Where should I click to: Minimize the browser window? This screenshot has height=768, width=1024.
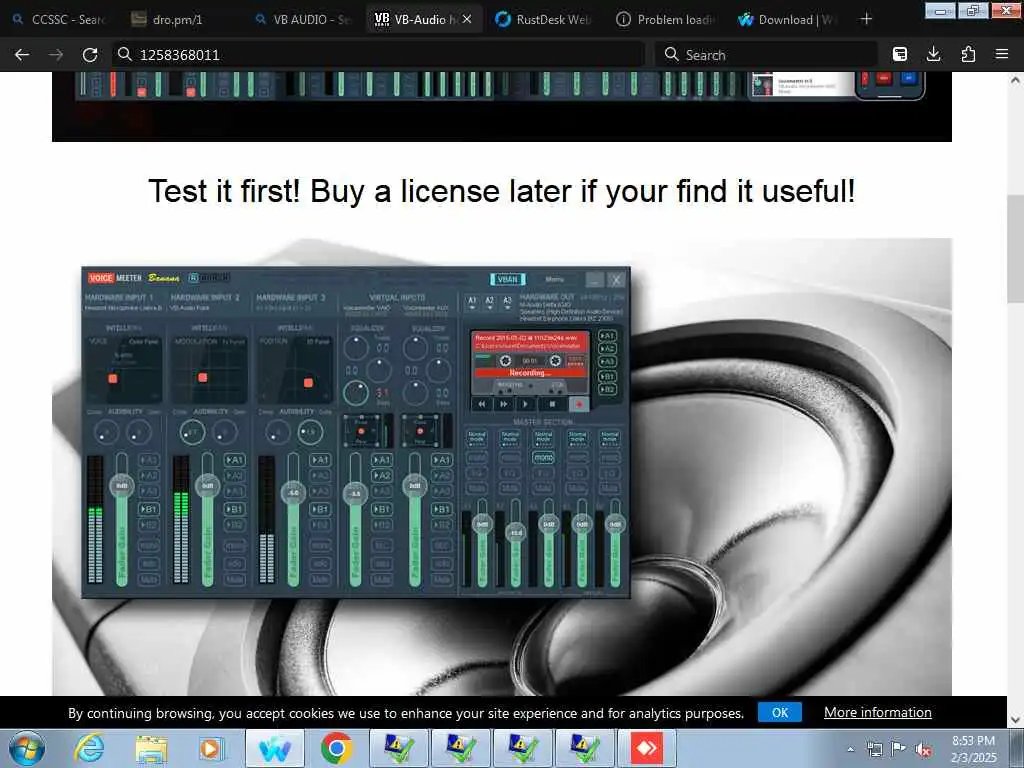click(940, 10)
